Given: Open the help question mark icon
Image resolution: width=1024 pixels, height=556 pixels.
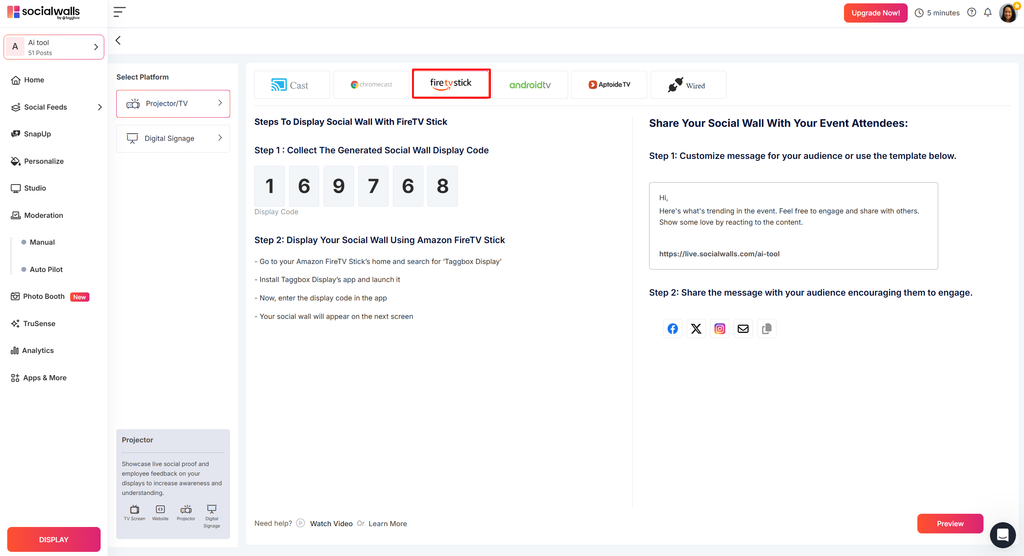Looking at the screenshot, I should [972, 12].
